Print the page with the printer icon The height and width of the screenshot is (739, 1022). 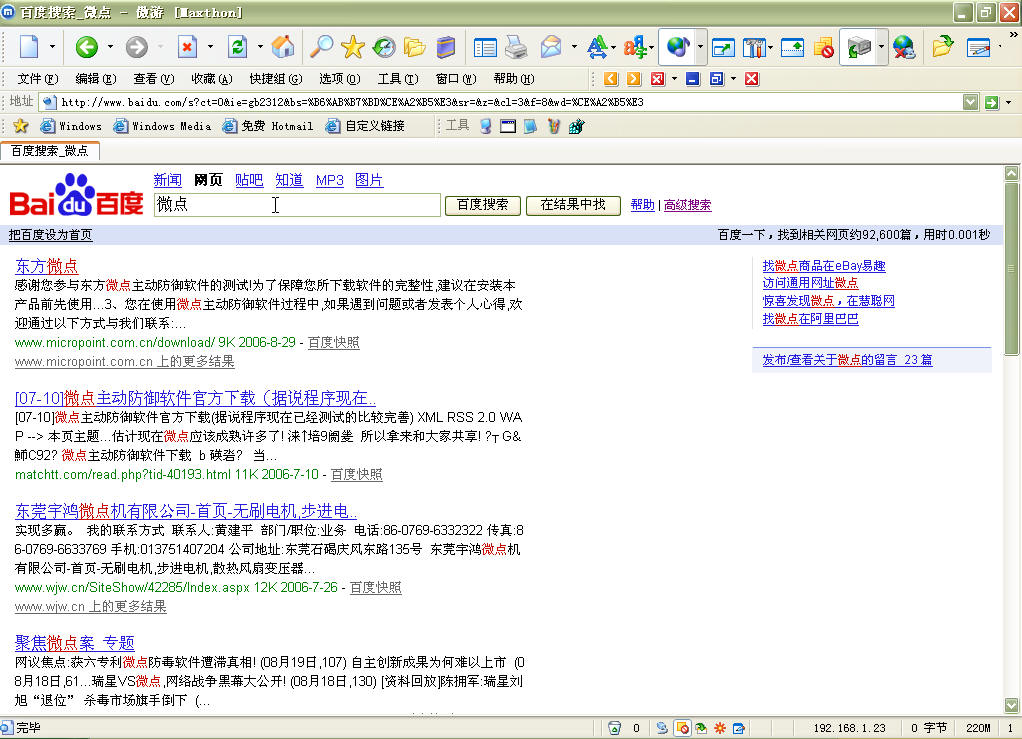pos(516,47)
